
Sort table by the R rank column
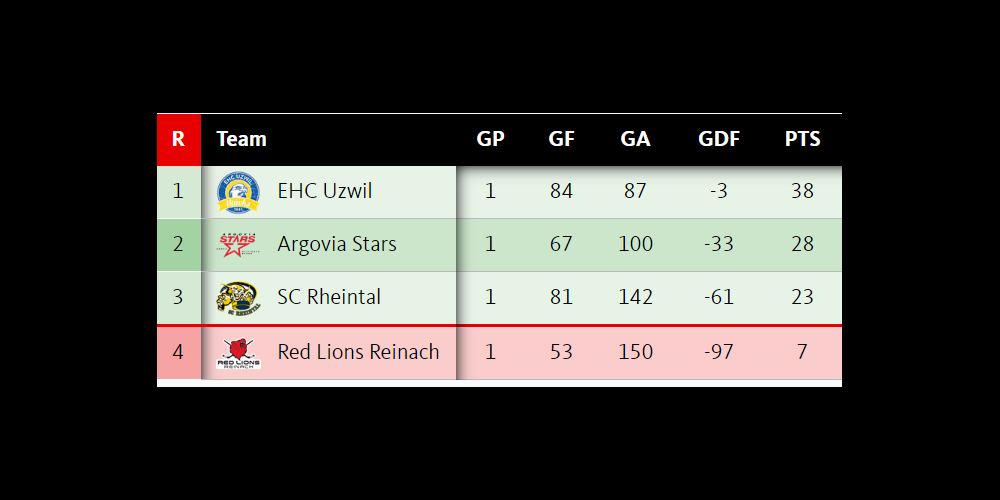pos(178,139)
